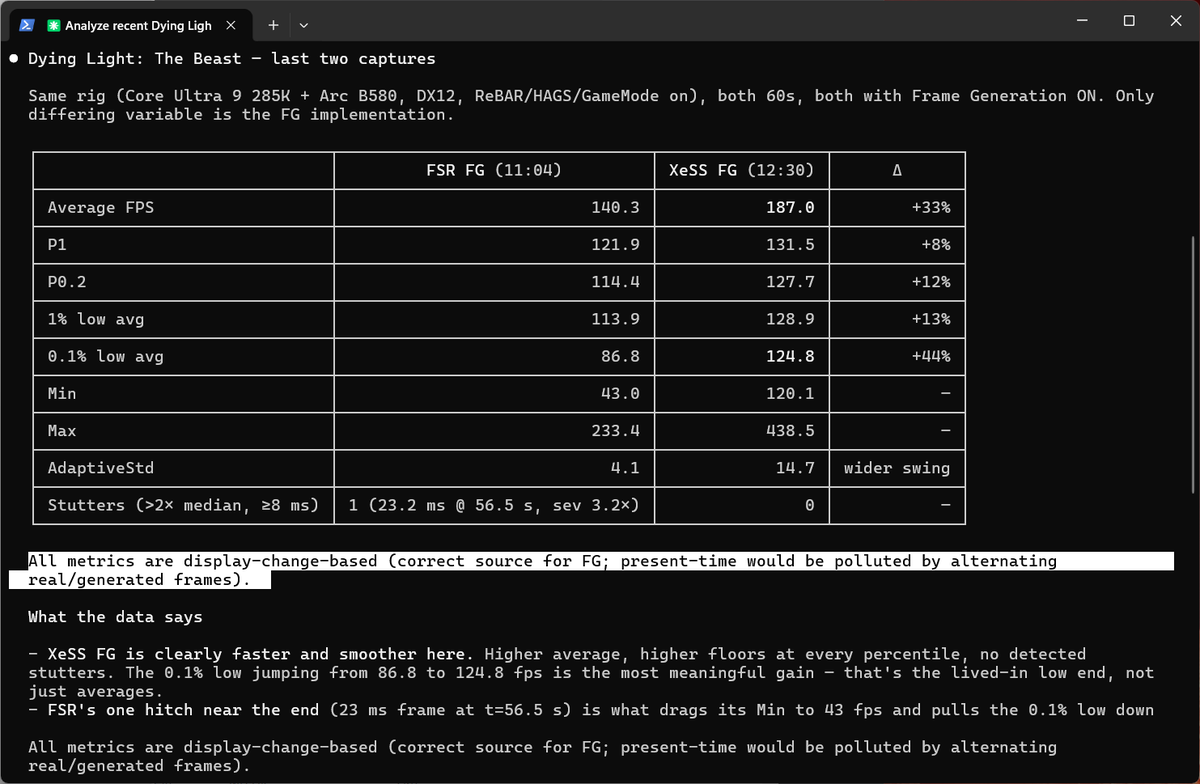This screenshot has height=784, width=1200.
Task: Maximize the terminal window
Action: [x=1128, y=21]
